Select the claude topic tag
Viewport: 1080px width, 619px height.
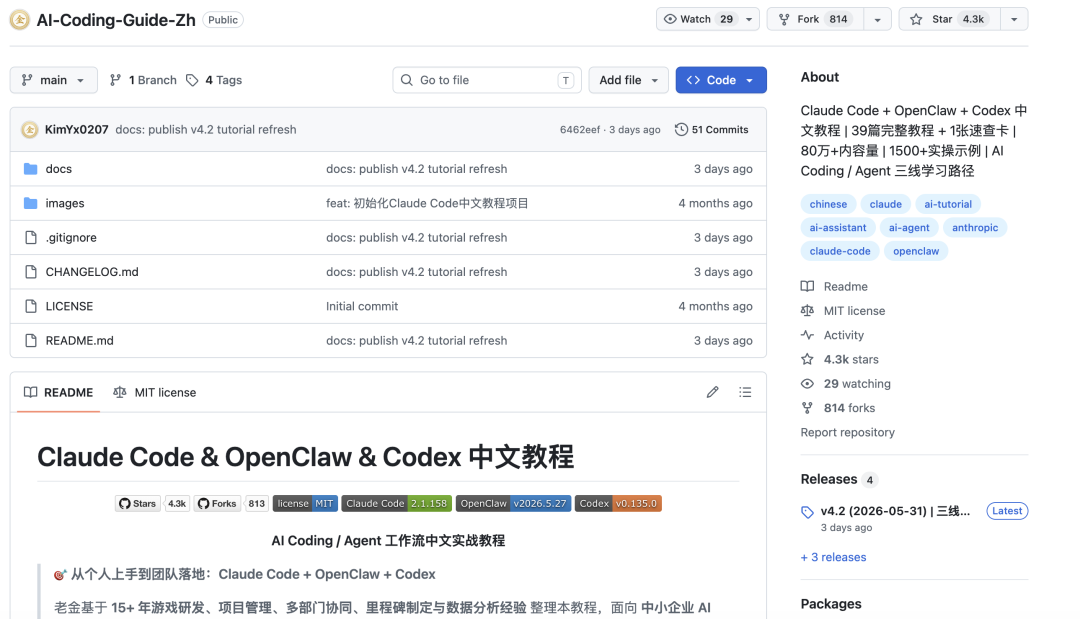[x=885, y=204]
